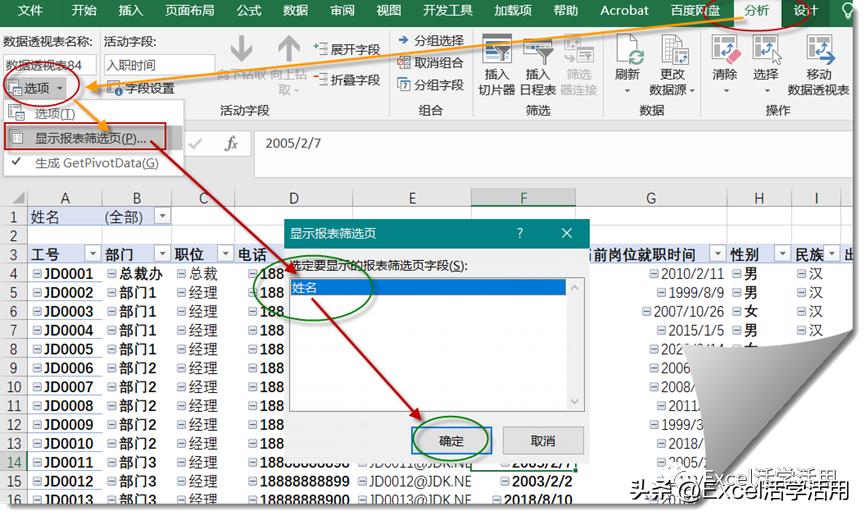Click the 向上钻取 up arrow icon

[x=289, y=50]
